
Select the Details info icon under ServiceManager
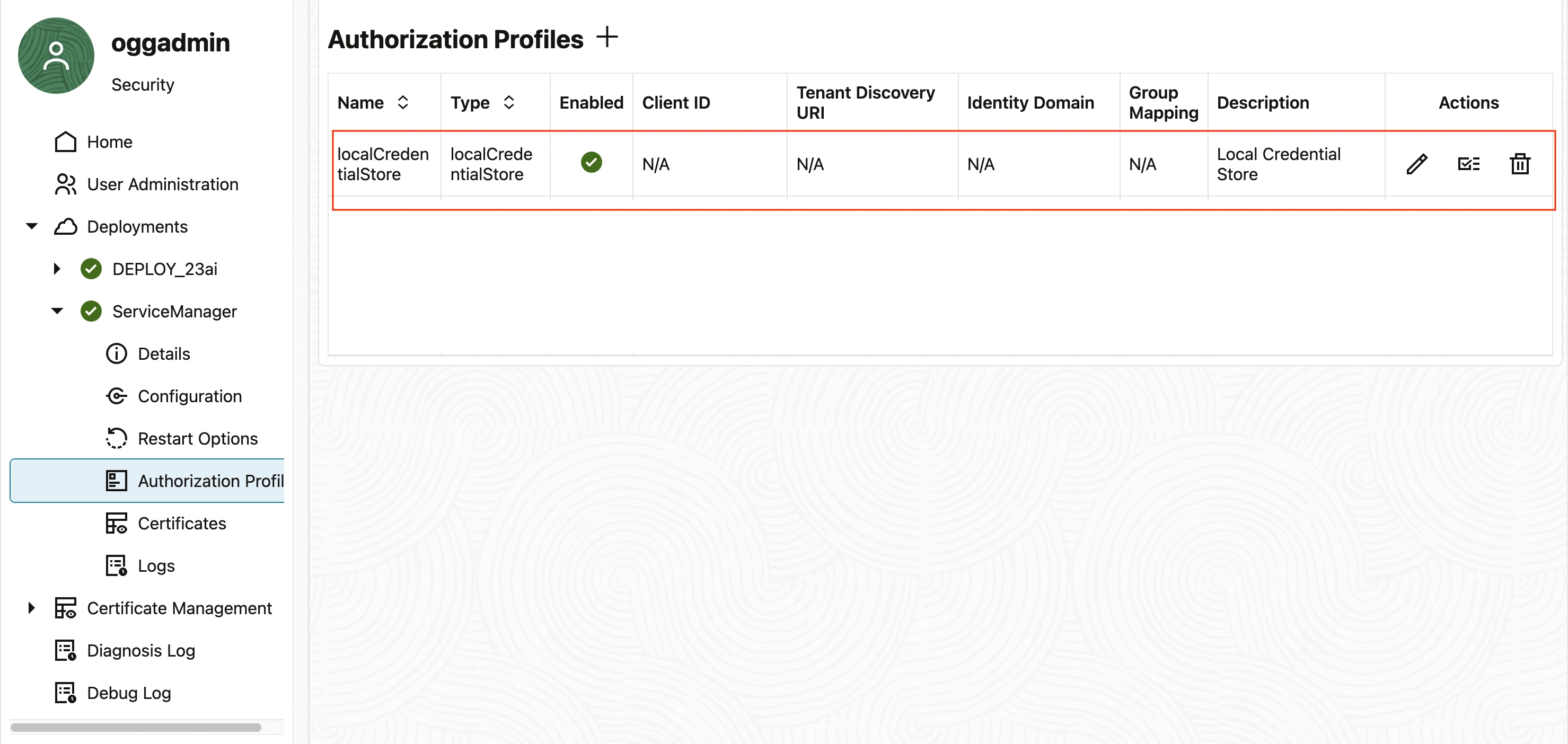pos(116,353)
